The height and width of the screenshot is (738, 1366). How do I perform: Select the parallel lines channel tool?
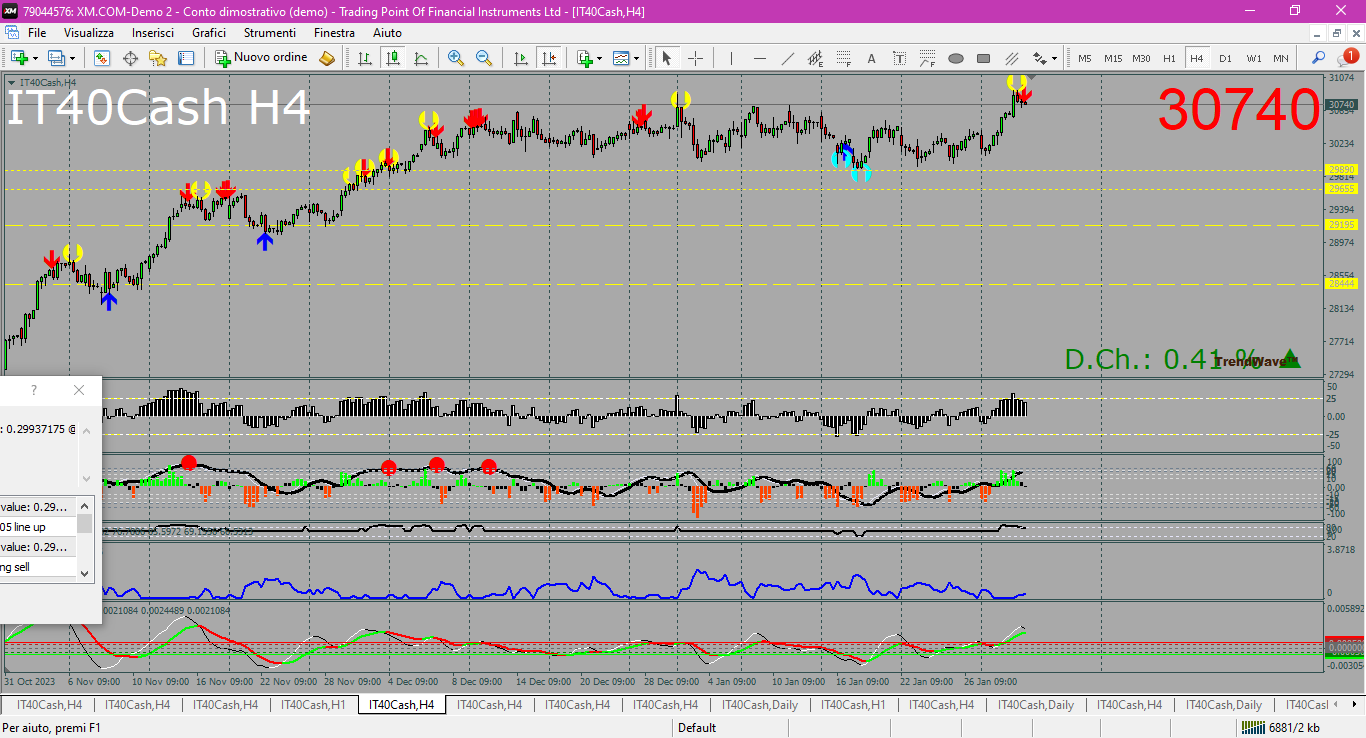pos(1011,58)
